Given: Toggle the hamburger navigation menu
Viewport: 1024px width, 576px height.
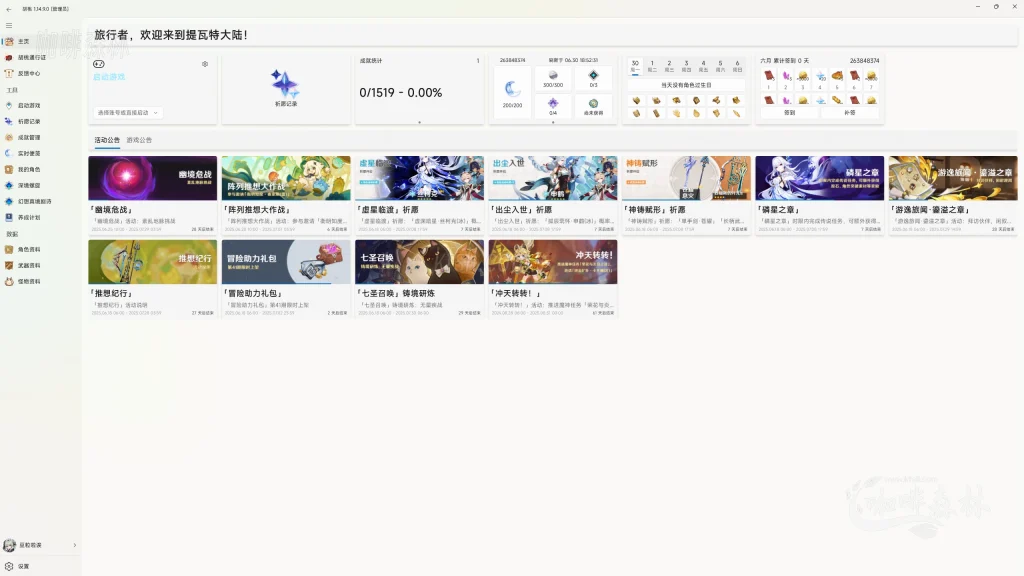Looking at the screenshot, I should [x=9, y=25].
